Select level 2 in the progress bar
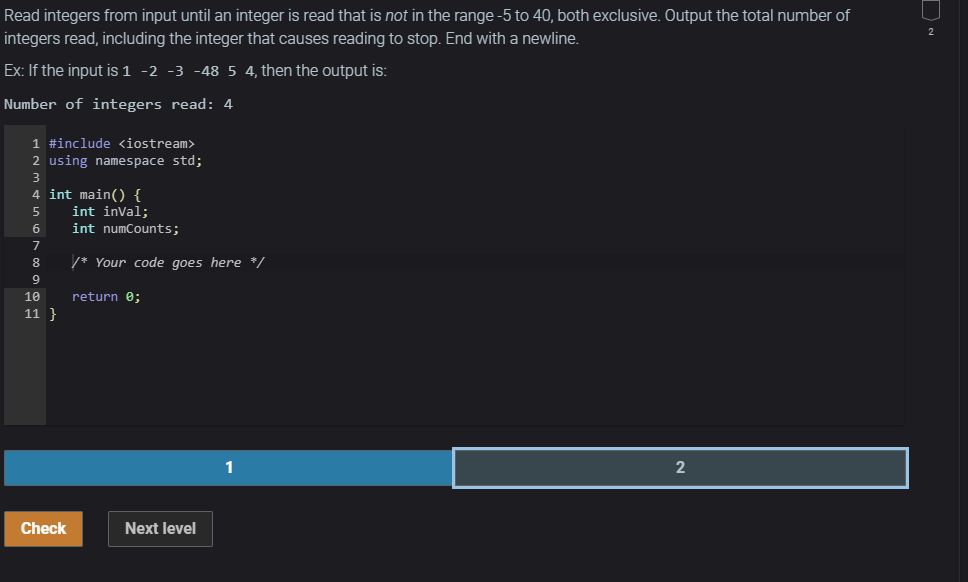Screen dimensions: 968x582 pyautogui.click(x=680, y=467)
